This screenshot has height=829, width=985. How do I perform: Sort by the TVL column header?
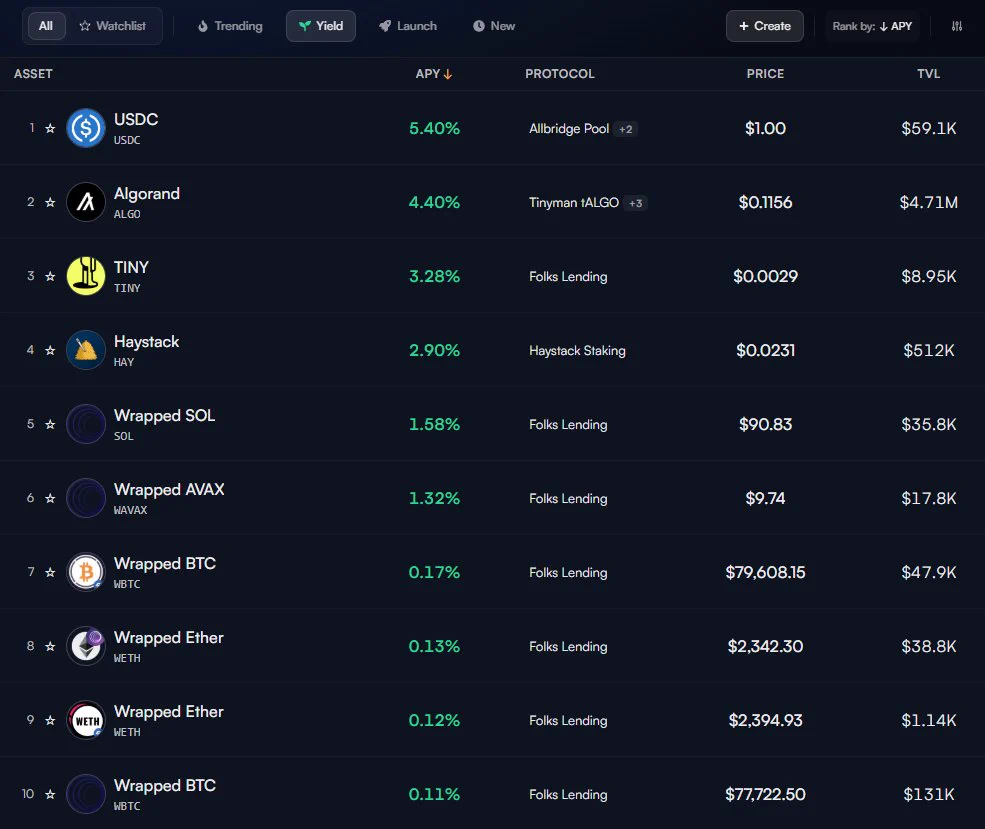tap(928, 74)
